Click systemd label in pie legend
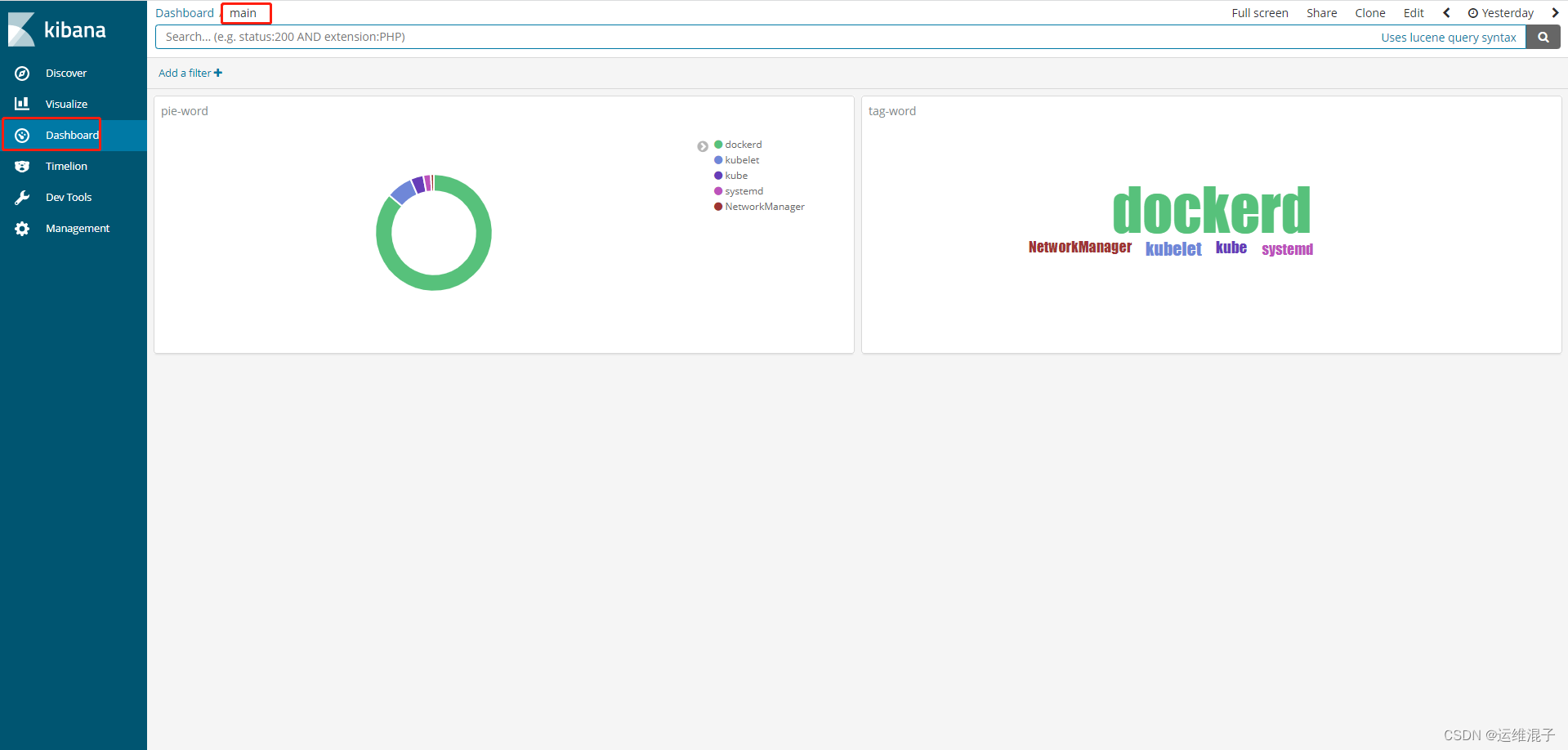 [744, 191]
